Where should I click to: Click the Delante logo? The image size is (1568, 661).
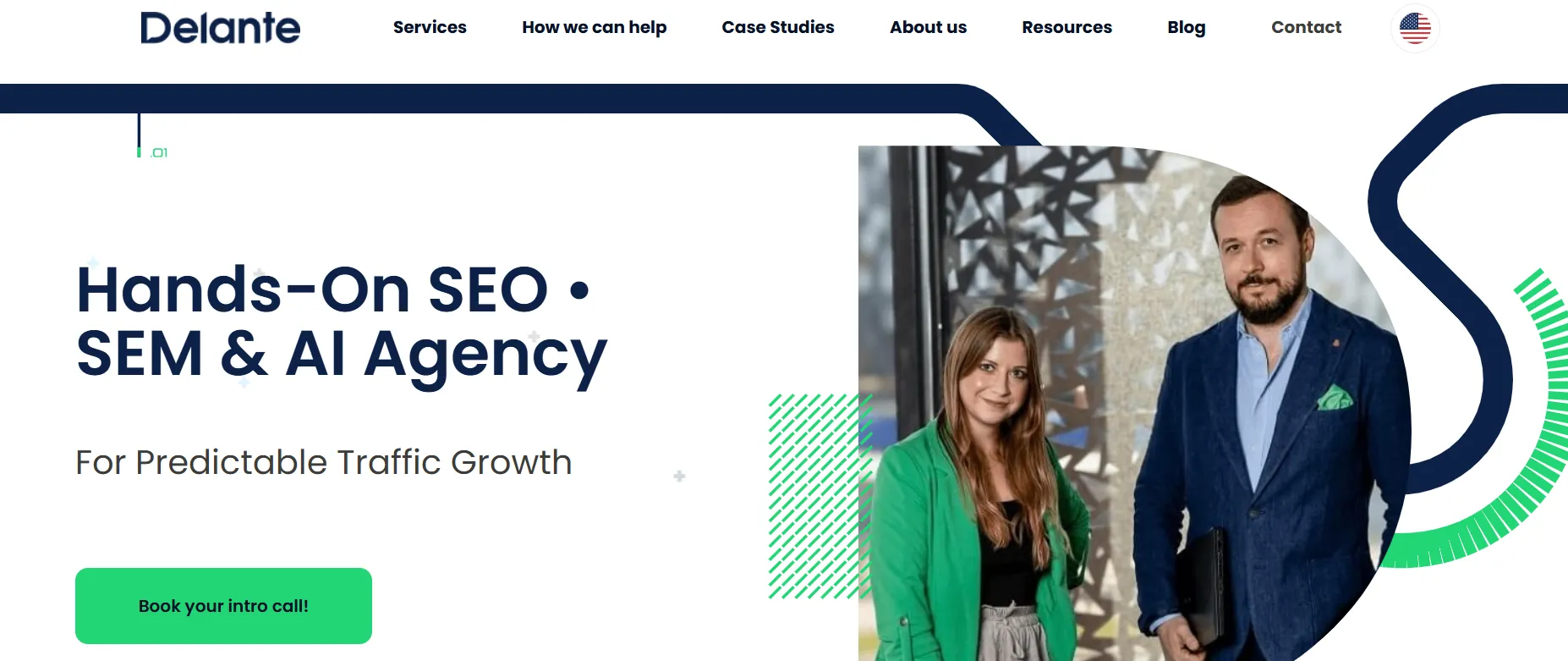[x=220, y=28]
